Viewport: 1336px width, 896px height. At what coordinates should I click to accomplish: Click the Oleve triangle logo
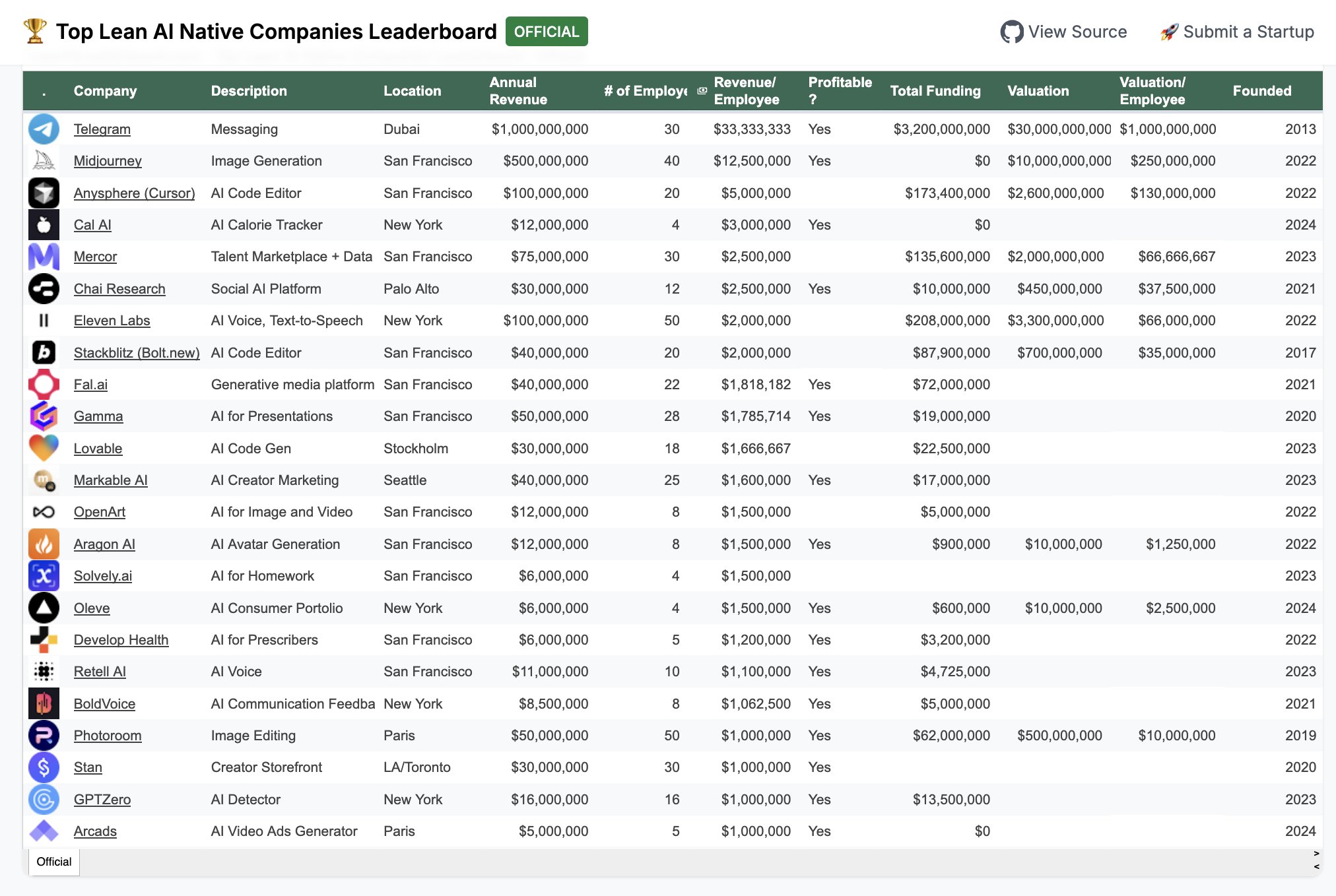coord(44,608)
